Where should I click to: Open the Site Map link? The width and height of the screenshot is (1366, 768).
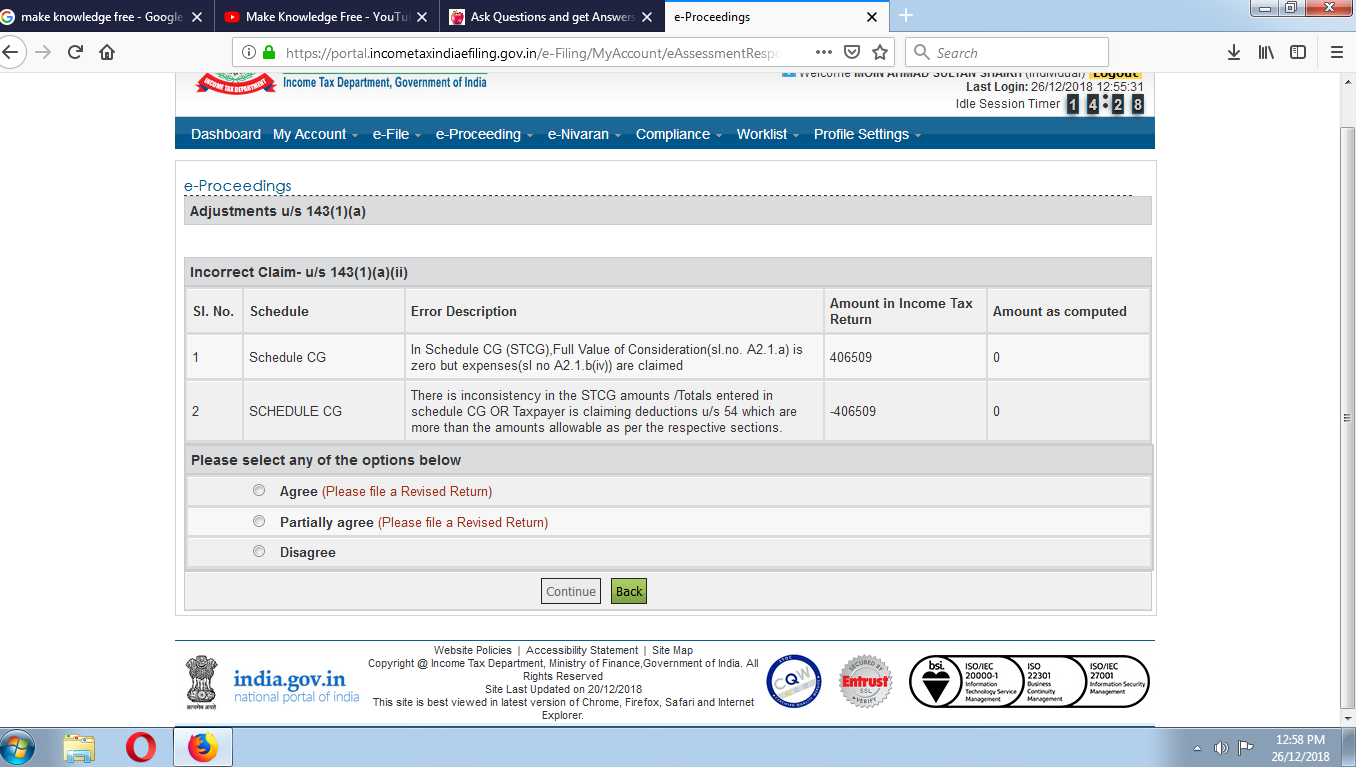coord(672,650)
